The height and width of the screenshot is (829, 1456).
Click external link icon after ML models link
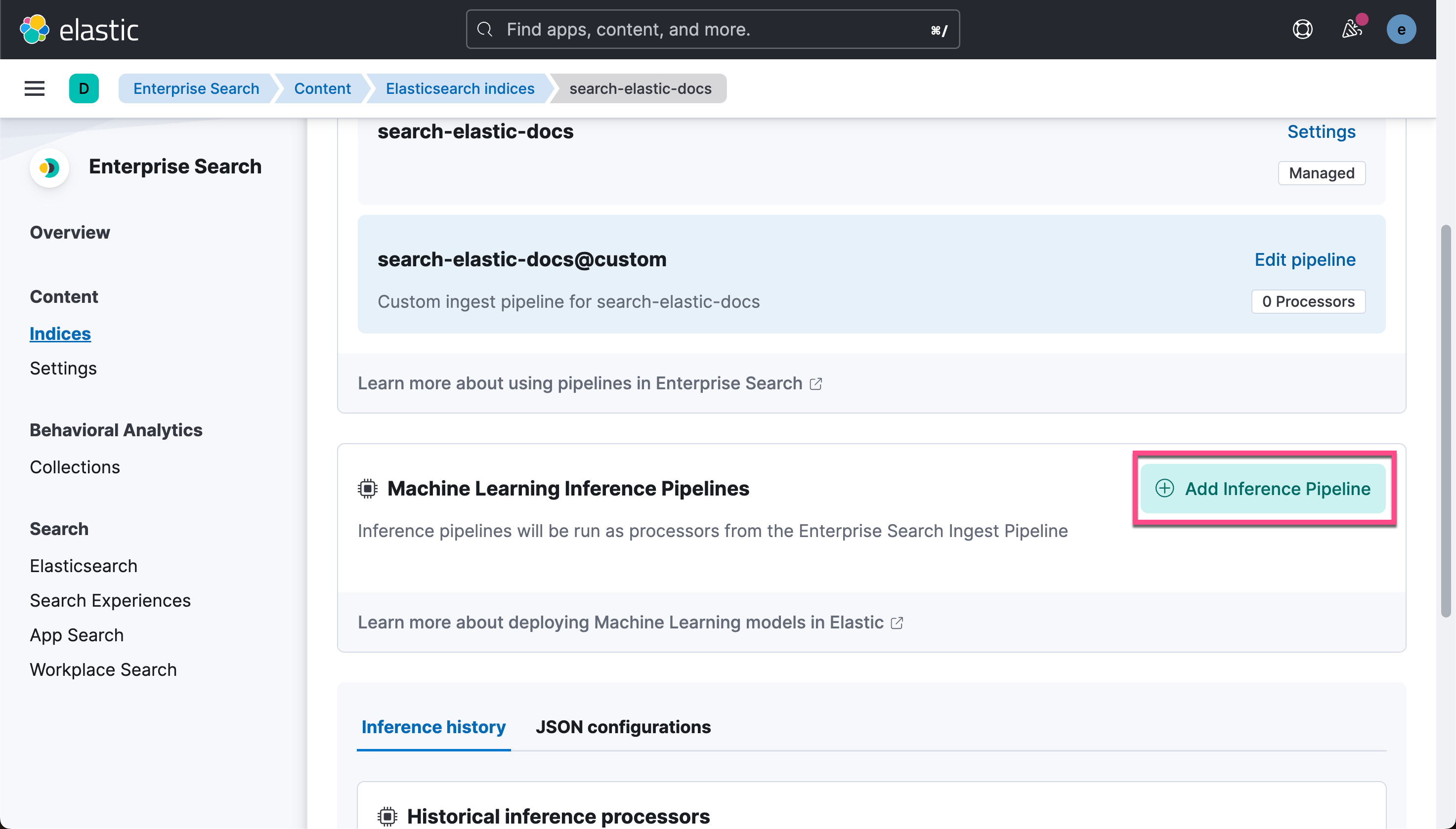point(896,623)
